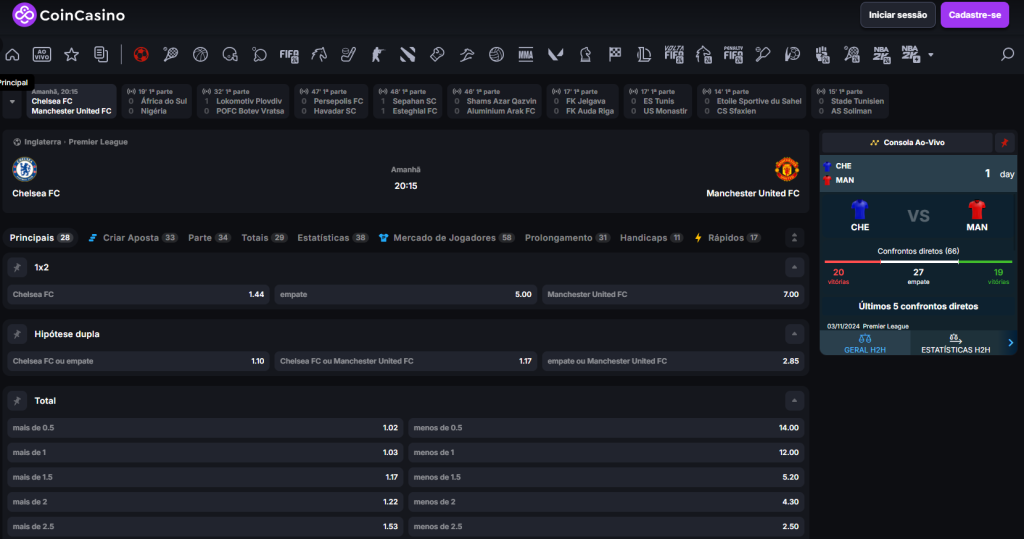Screen dimensions: 1024x539
Task: Select the League of Legends icon
Action: coord(644,55)
